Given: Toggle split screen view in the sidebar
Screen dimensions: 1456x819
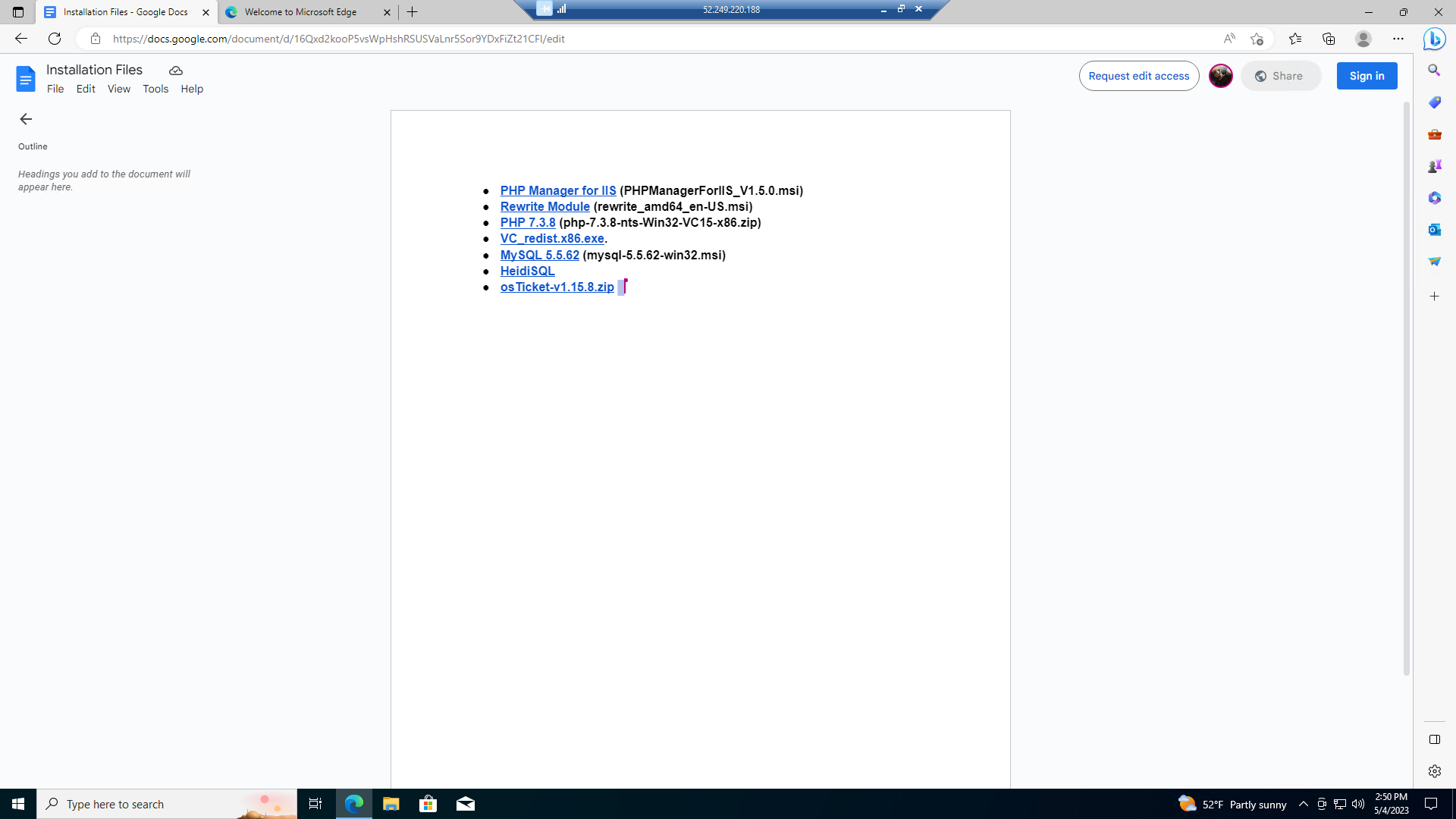Looking at the screenshot, I should [x=1435, y=739].
